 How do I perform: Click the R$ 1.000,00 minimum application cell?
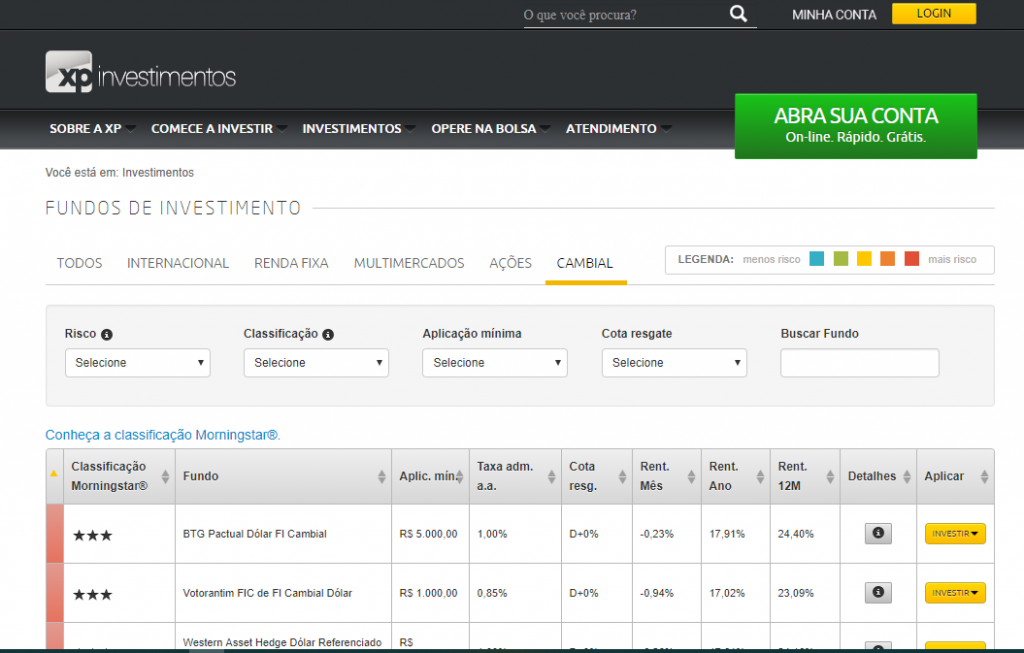(428, 593)
